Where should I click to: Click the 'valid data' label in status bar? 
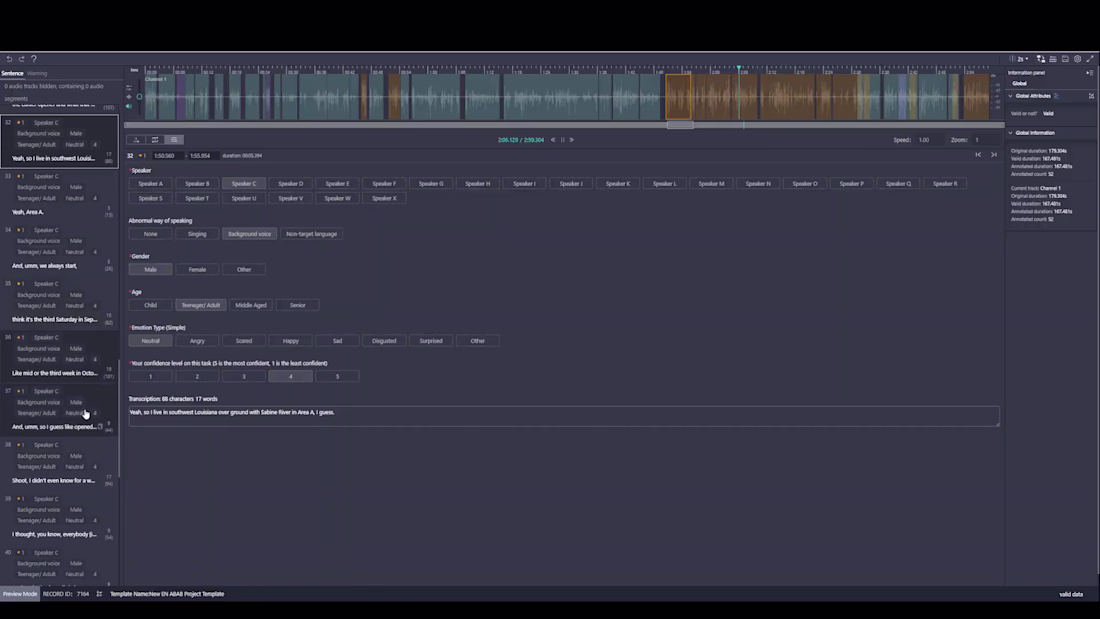point(1071,594)
